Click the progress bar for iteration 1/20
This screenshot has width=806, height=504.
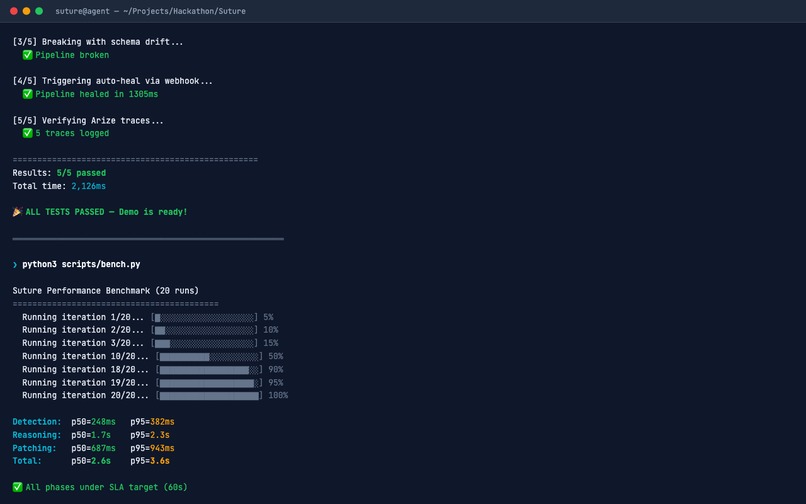click(205, 317)
